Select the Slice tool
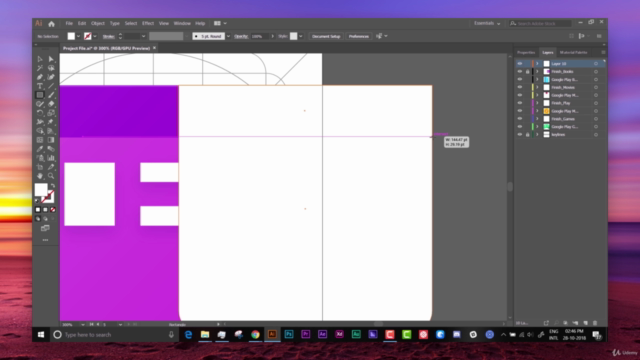 pyautogui.click(x=51, y=167)
